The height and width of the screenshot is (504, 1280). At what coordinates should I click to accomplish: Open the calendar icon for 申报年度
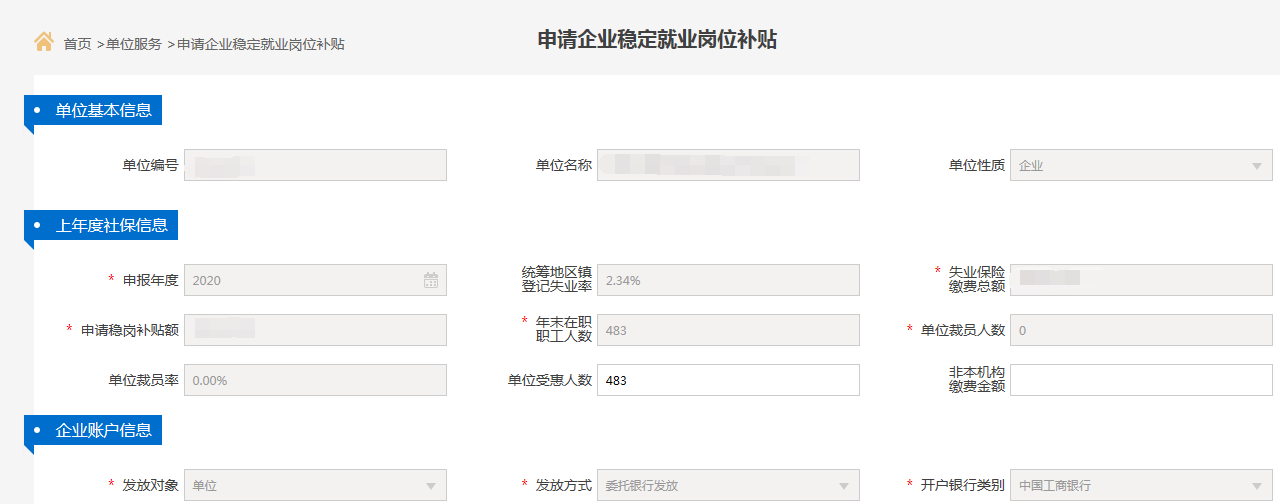(x=431, y=280)
